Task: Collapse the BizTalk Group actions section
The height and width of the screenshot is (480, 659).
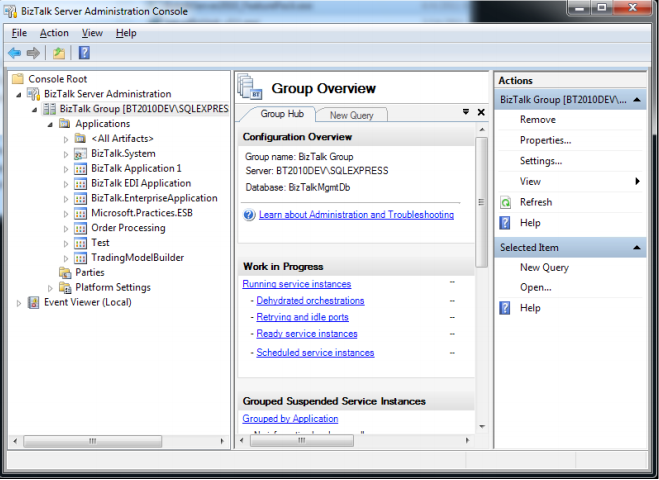Action: tap(637, 100)
